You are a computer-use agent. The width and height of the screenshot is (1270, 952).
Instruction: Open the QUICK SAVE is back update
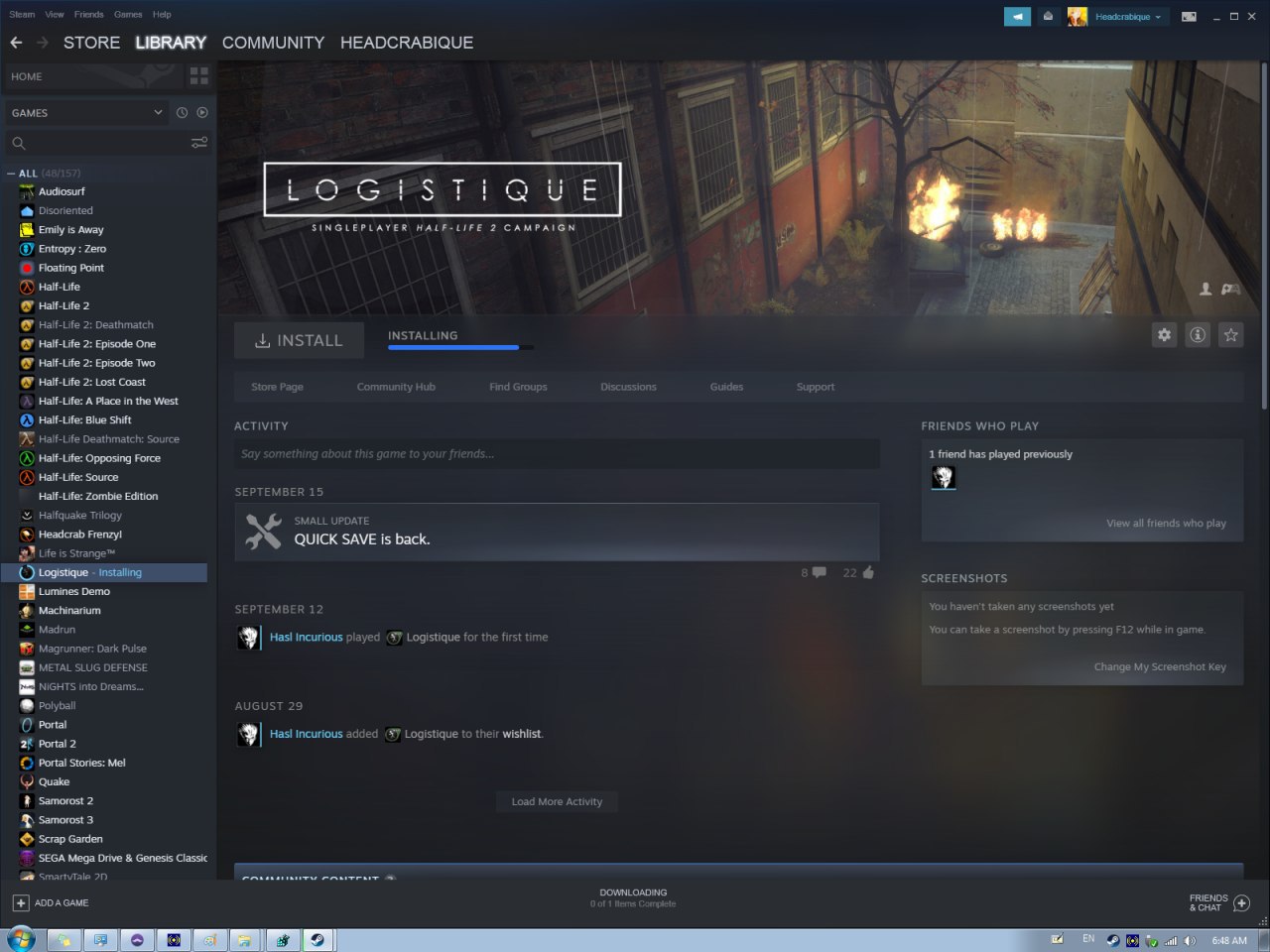click(x=557, y=532)
